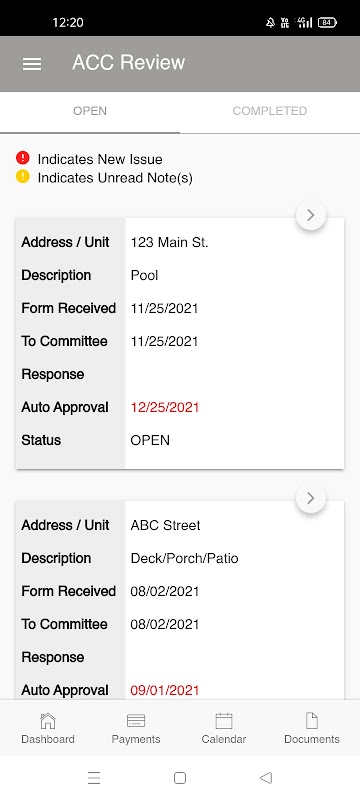
Task: Open the Calendar icon in bottom bar
Action: 224,721
